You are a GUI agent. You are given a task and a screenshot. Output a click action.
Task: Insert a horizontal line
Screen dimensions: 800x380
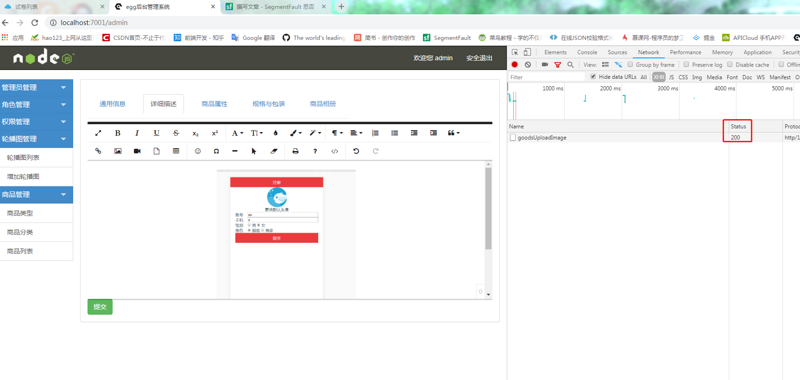[235, 151]
